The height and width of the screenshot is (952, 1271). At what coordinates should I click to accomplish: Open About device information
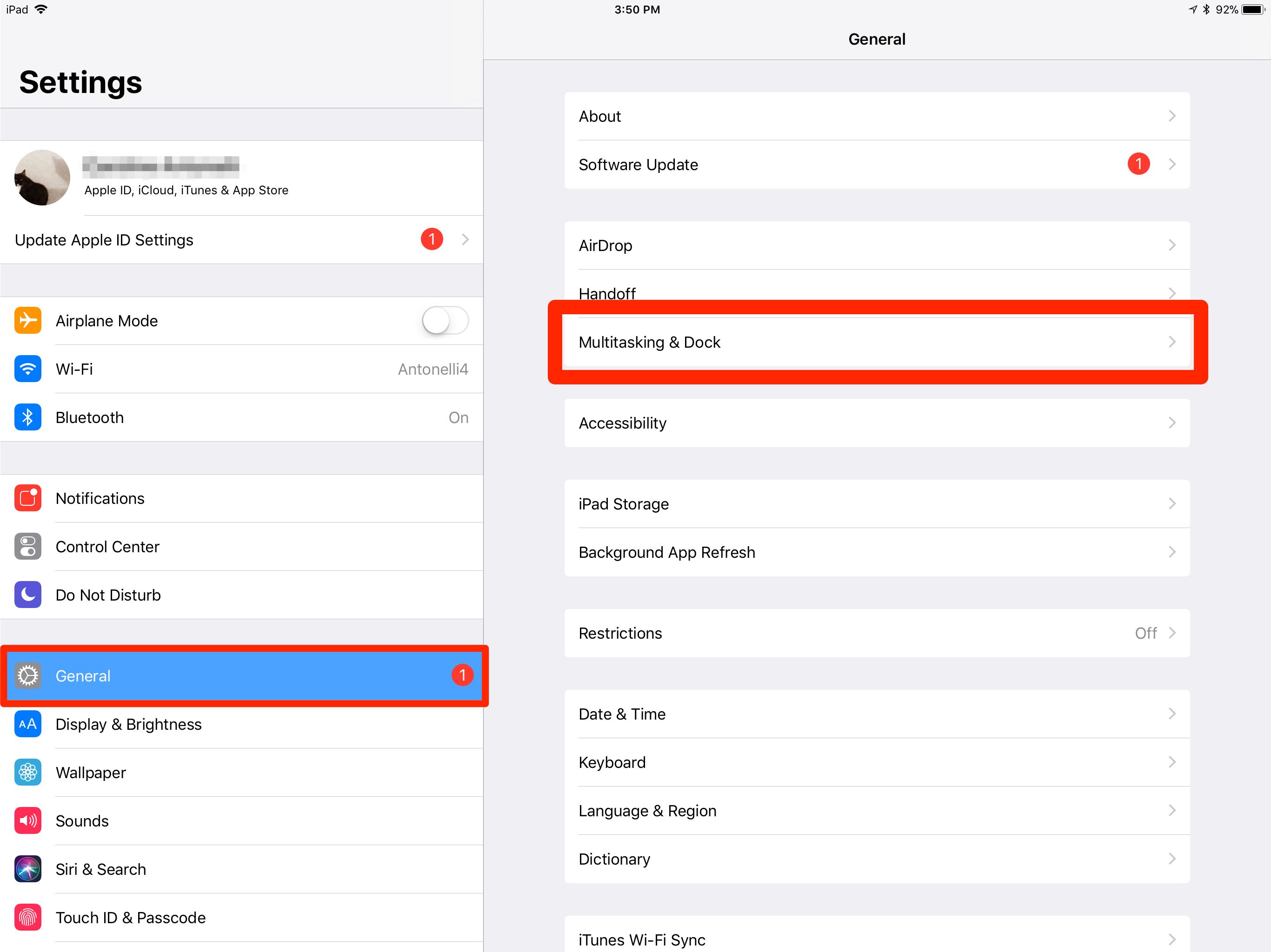878,116
